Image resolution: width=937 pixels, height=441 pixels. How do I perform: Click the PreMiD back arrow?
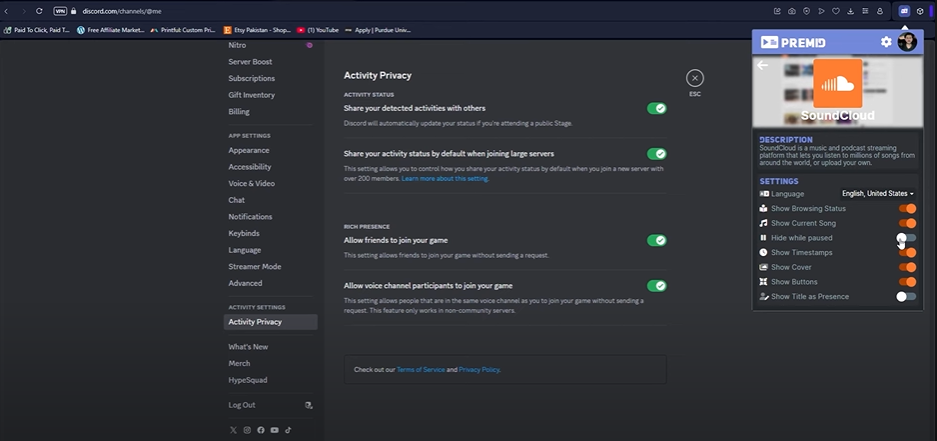(763, 66)
